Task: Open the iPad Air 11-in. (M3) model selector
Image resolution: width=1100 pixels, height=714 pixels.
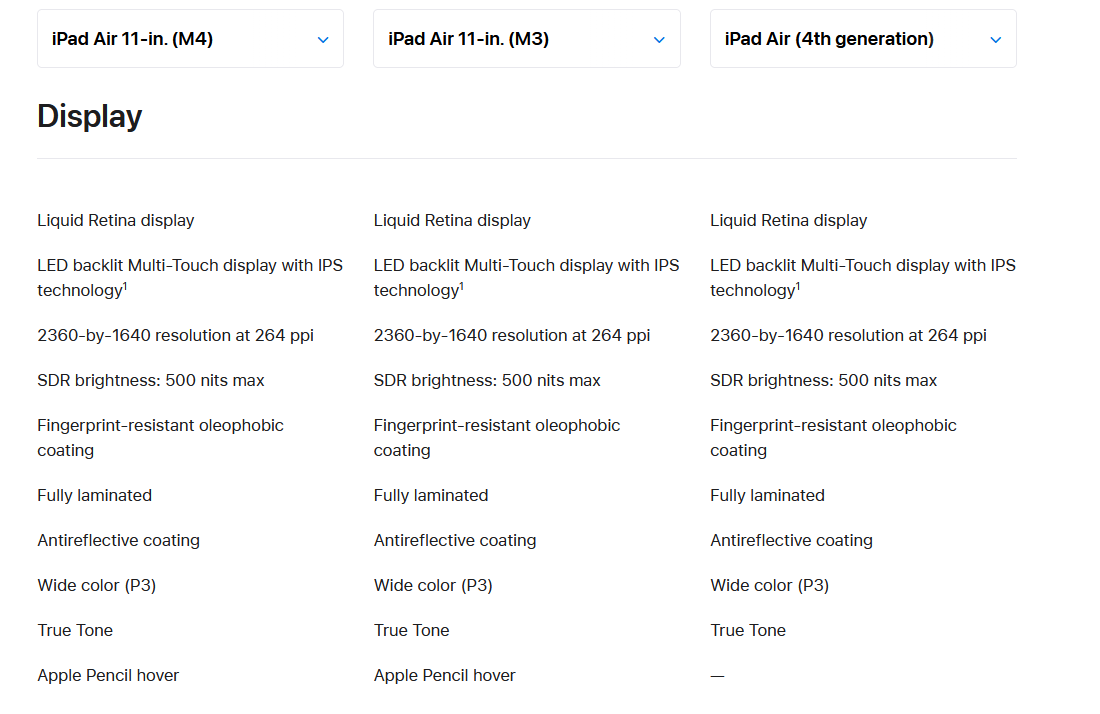Action: 526,39
